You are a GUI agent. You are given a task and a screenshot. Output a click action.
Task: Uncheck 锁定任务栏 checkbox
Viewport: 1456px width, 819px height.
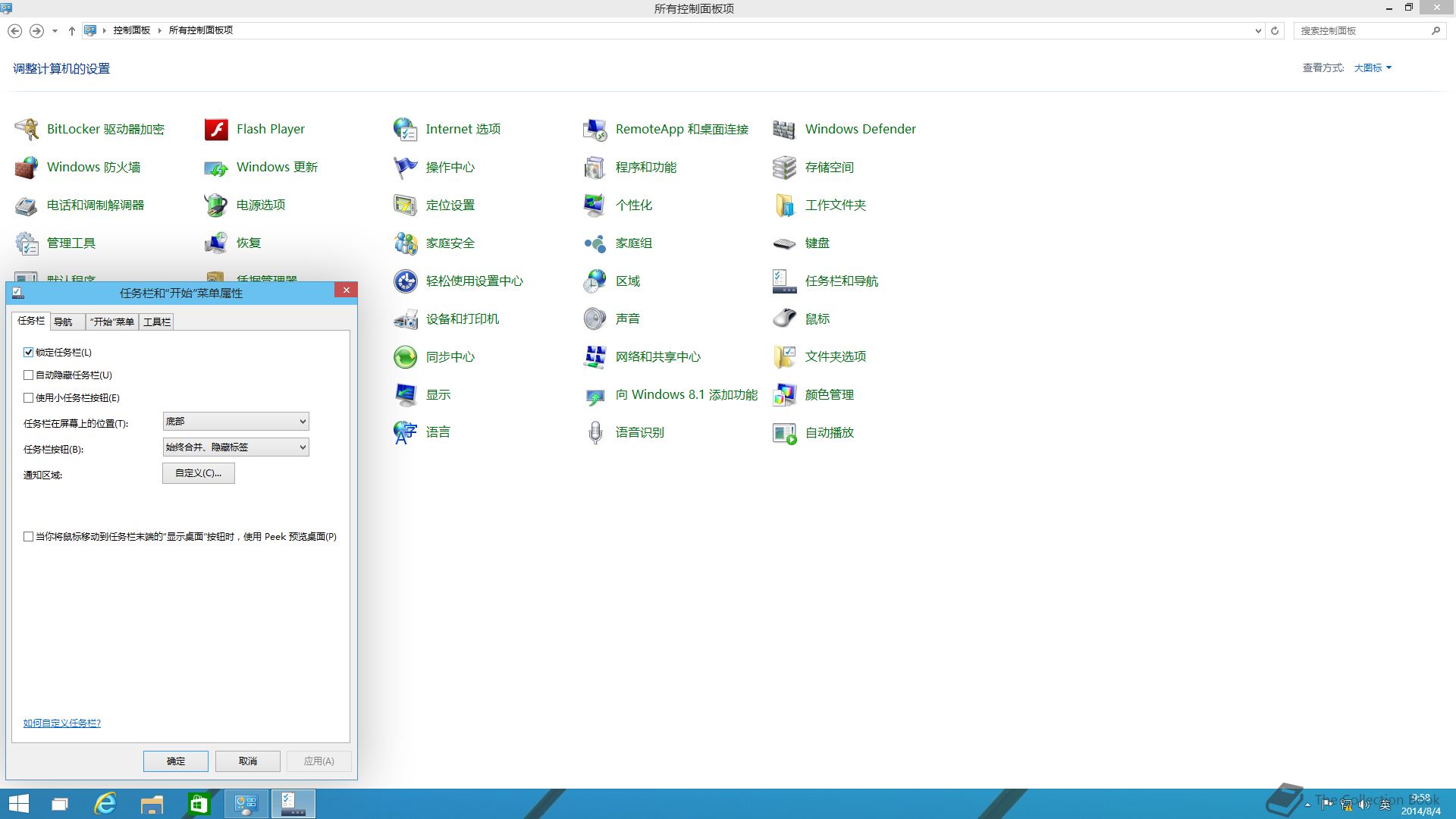coord(29,353)
